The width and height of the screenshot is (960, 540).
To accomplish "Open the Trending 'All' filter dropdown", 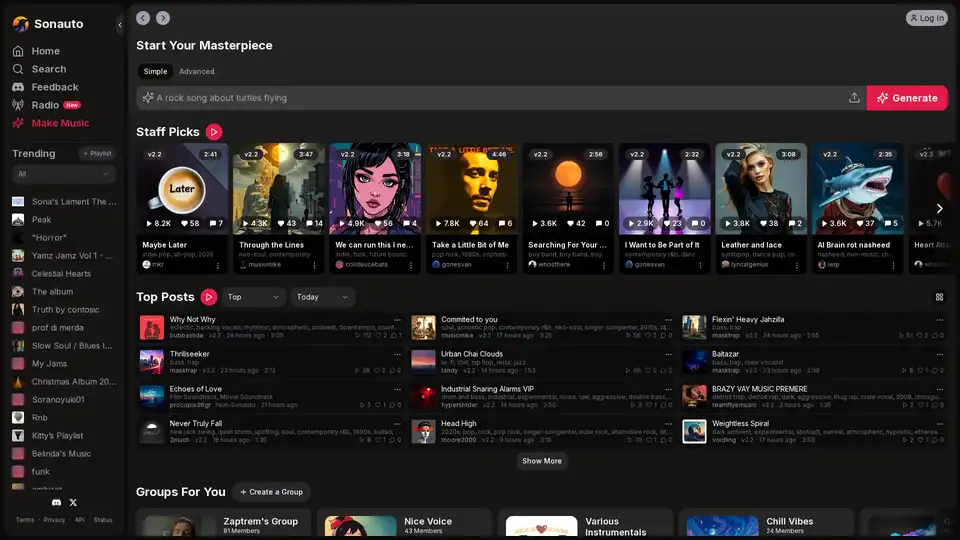I will pyautogui.click(x=62, y=174).
